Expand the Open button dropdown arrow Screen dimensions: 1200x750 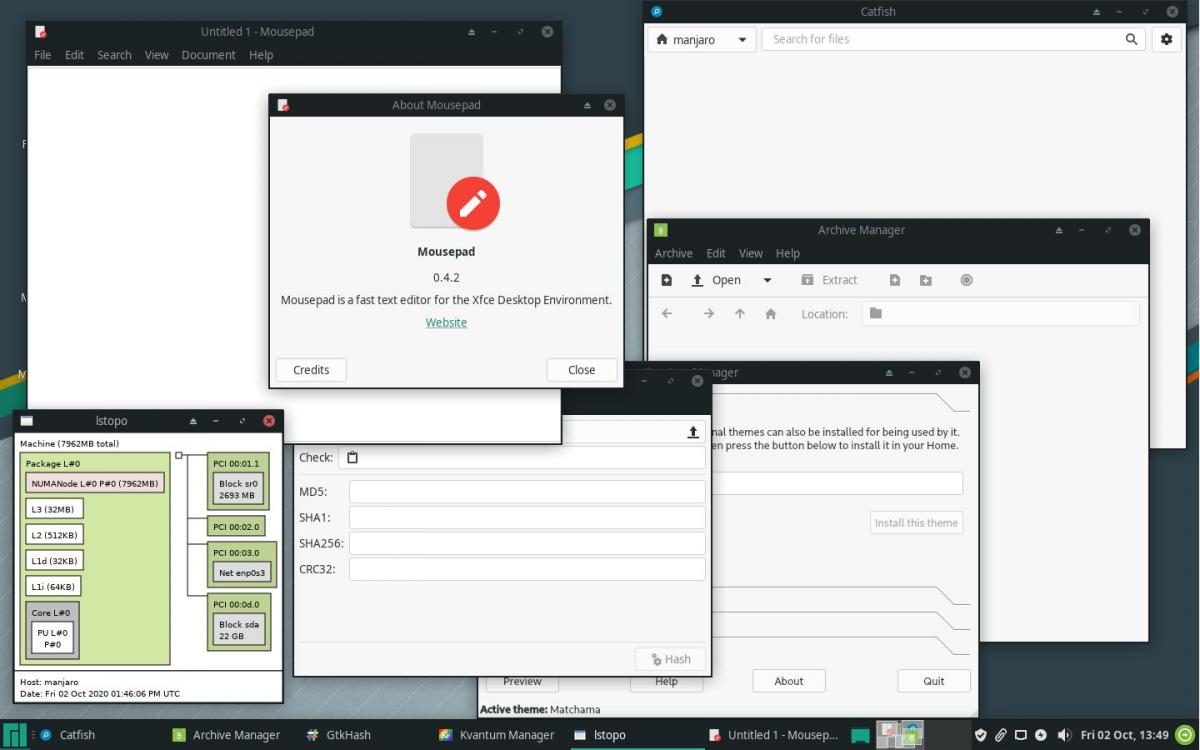pos(767,280)
